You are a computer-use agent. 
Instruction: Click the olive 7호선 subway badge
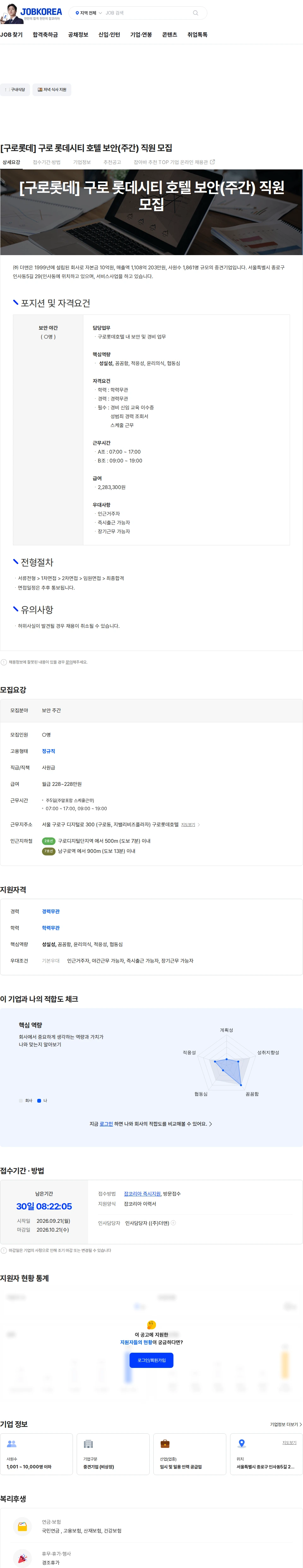click(x=49, y=852)
